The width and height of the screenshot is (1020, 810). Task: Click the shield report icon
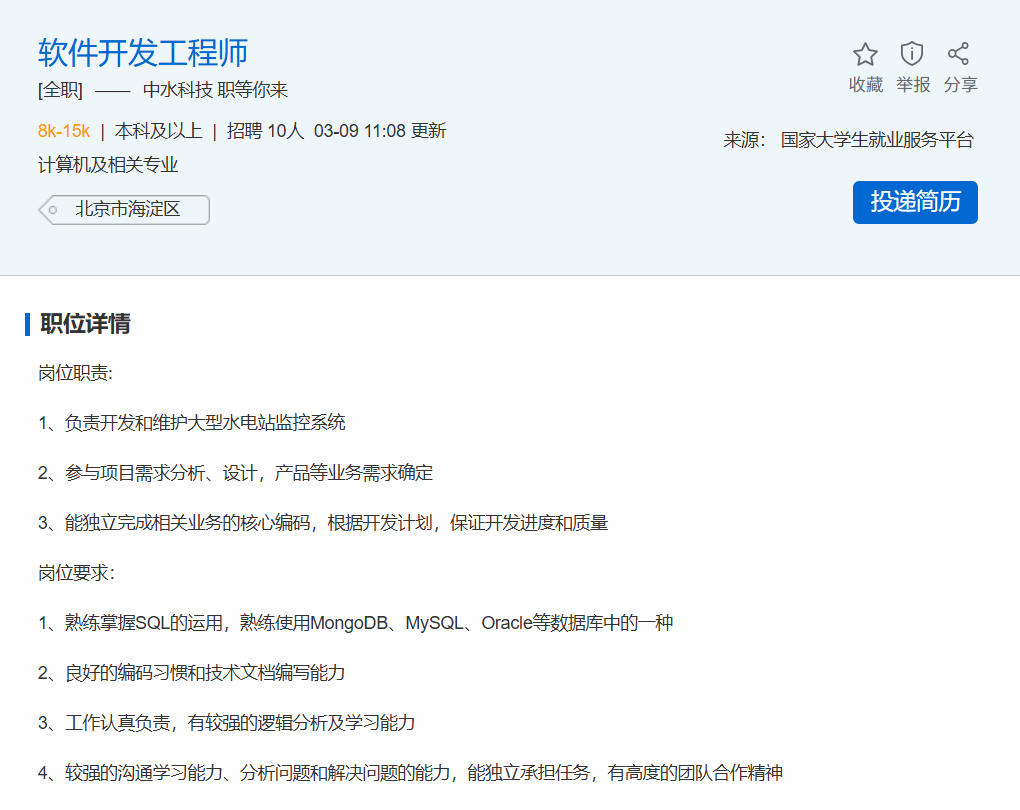pos(911,54)
